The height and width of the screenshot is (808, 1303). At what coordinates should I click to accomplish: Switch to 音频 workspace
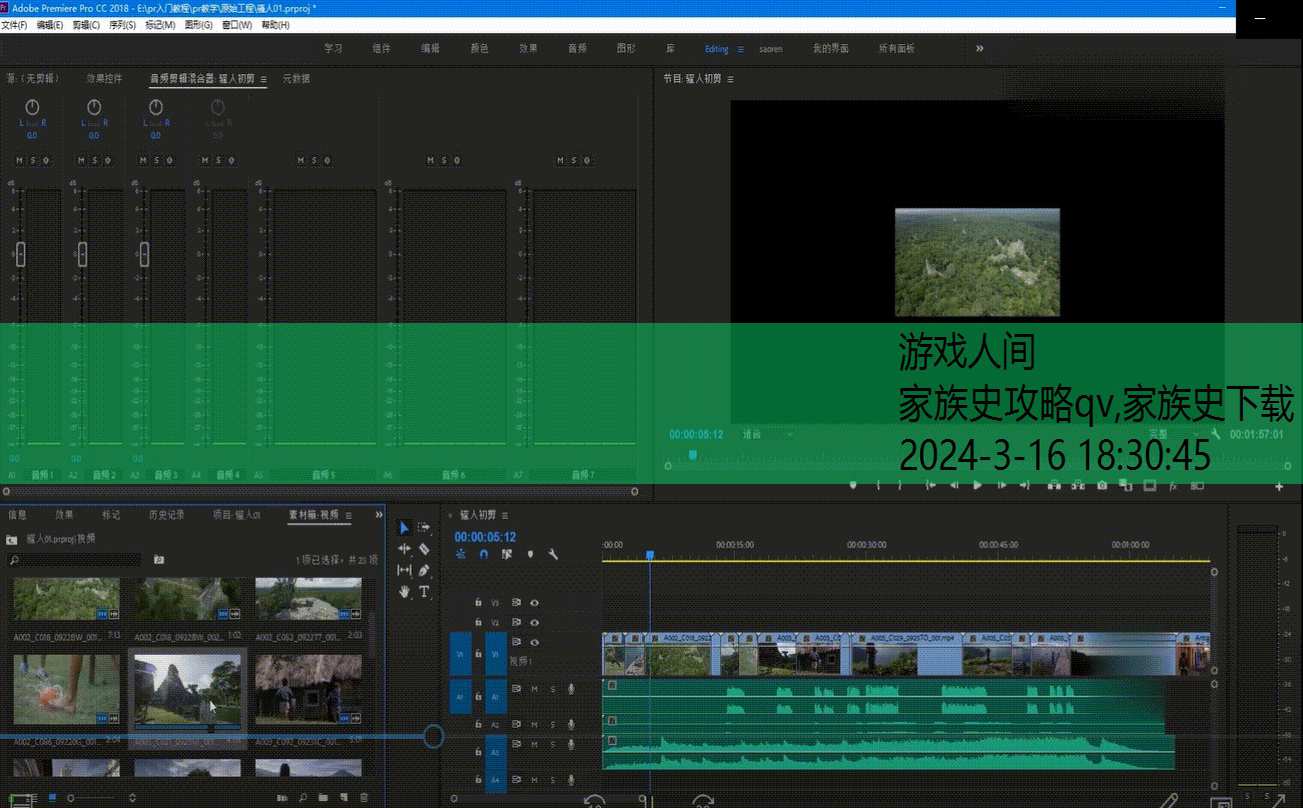point(577,48)
